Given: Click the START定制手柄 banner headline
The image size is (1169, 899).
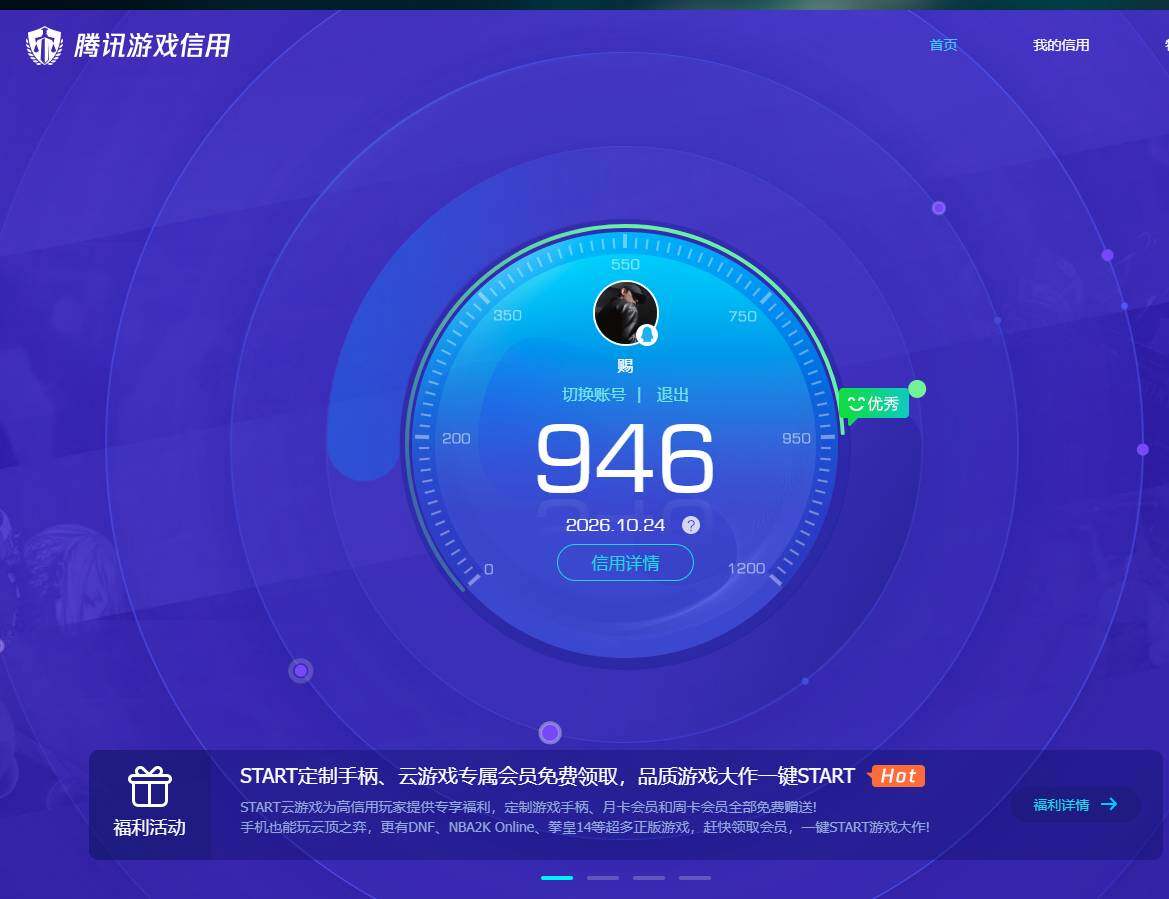Looking at the screenshot, I should tap(546, 776).
